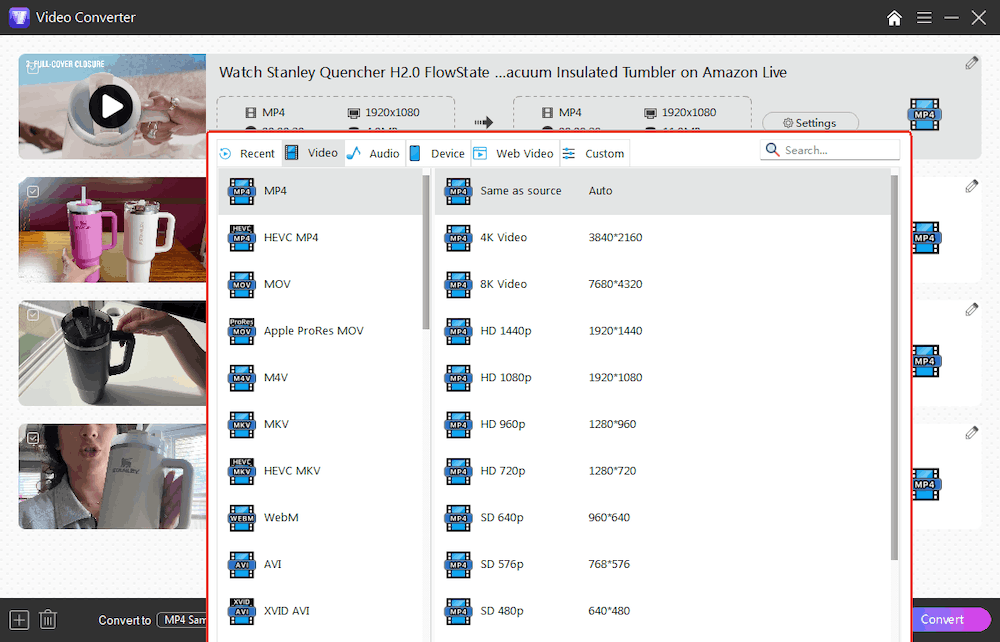This screenshot has width=1000, height=642.
Task: Switch to the Video tab
Action: 312,153
